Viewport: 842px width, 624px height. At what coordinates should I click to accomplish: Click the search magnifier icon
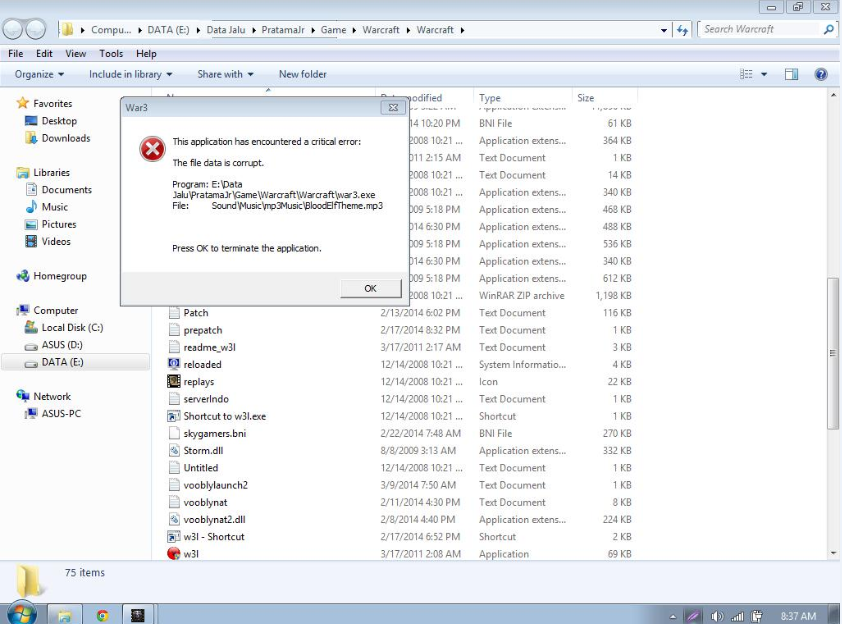pos(829,30)
